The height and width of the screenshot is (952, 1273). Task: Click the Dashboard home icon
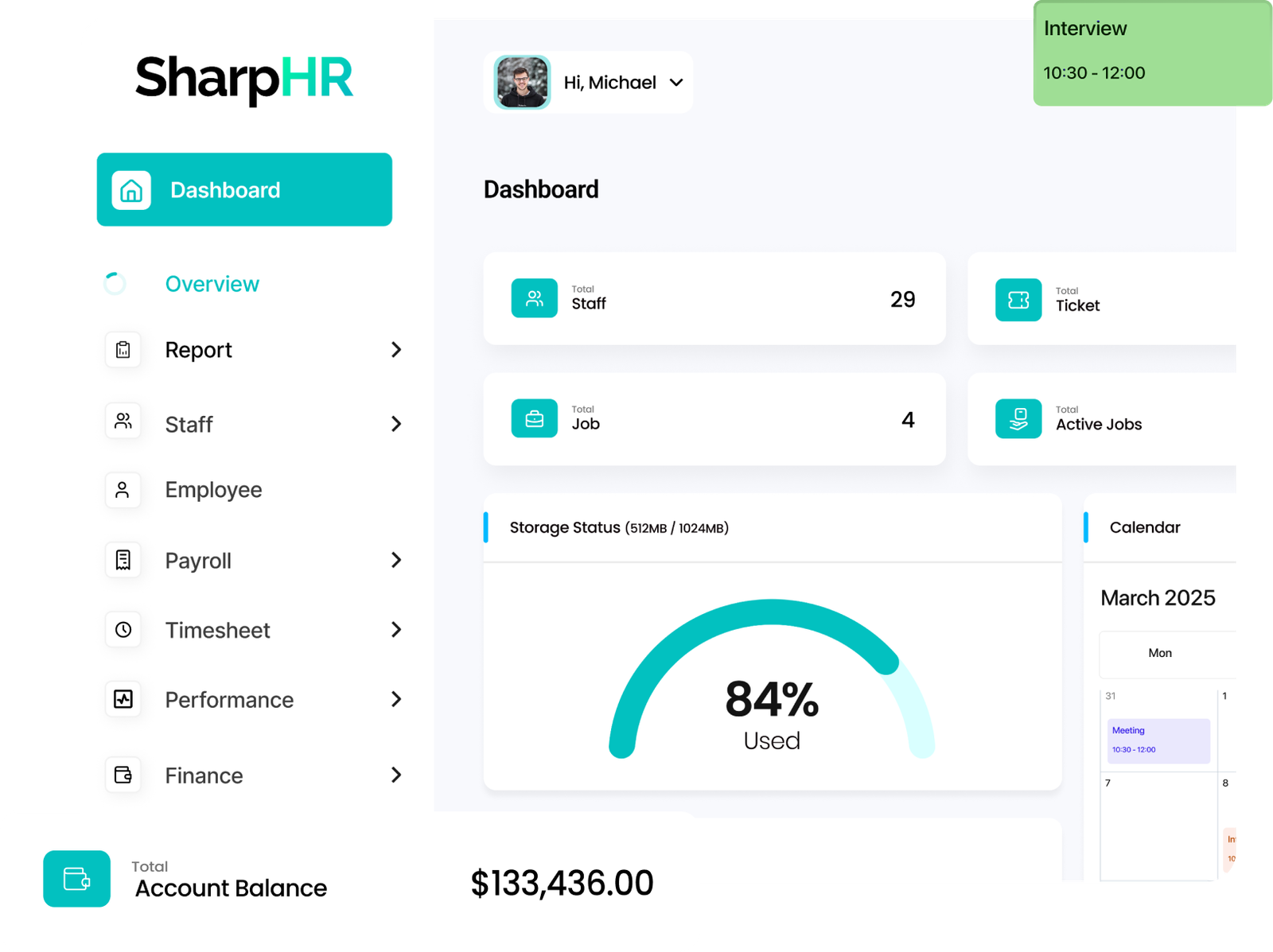[x=131, y=190]
